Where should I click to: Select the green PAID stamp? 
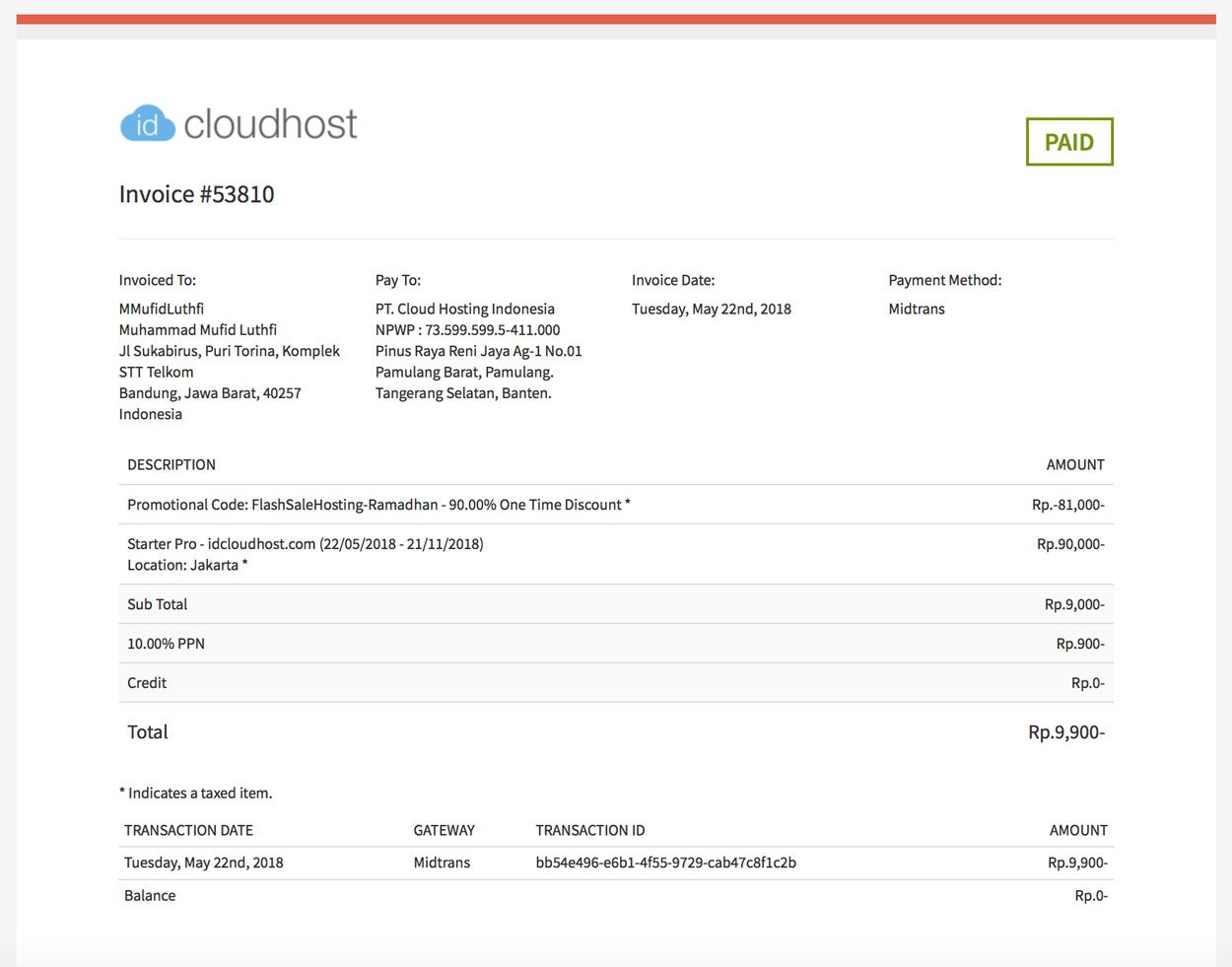pos(1069,141)
